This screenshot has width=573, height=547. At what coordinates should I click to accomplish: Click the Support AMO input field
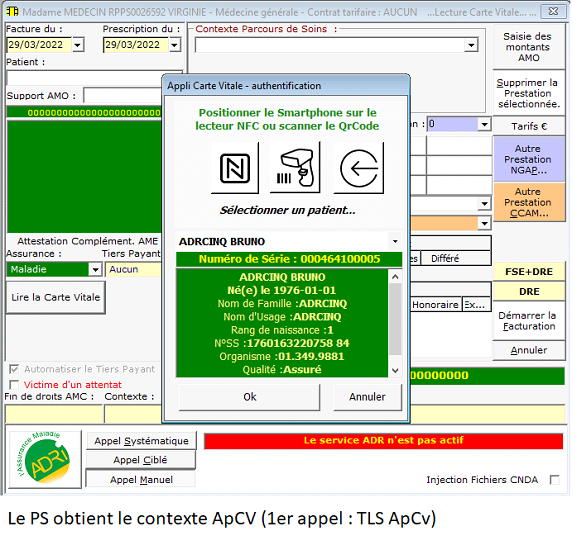(122, 96)
